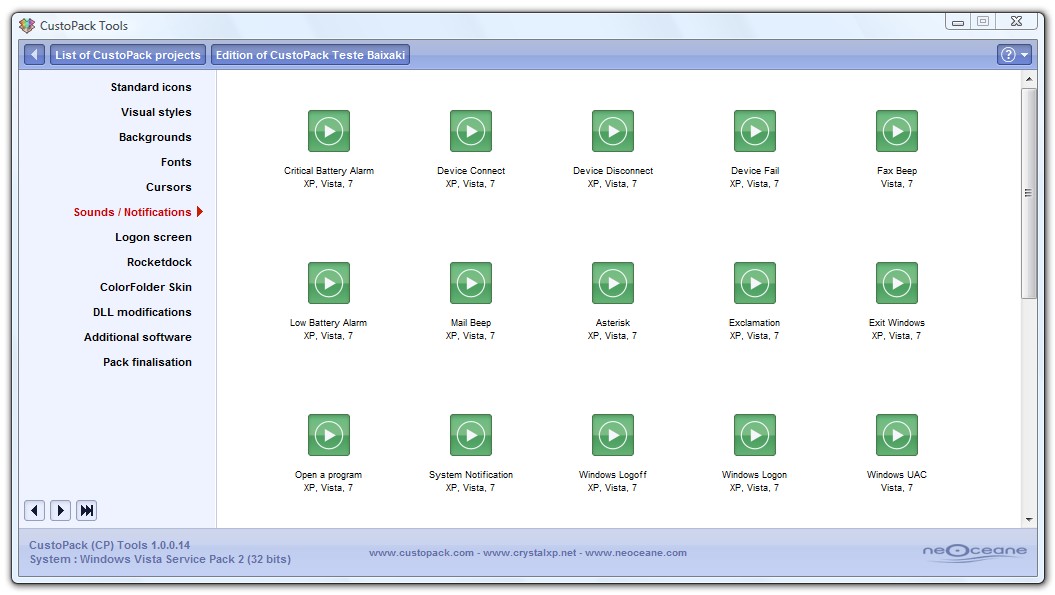The width and height of the screenshot is (1055, 595).
Task: Play the System Notification sound
Action: click(471, 435)
